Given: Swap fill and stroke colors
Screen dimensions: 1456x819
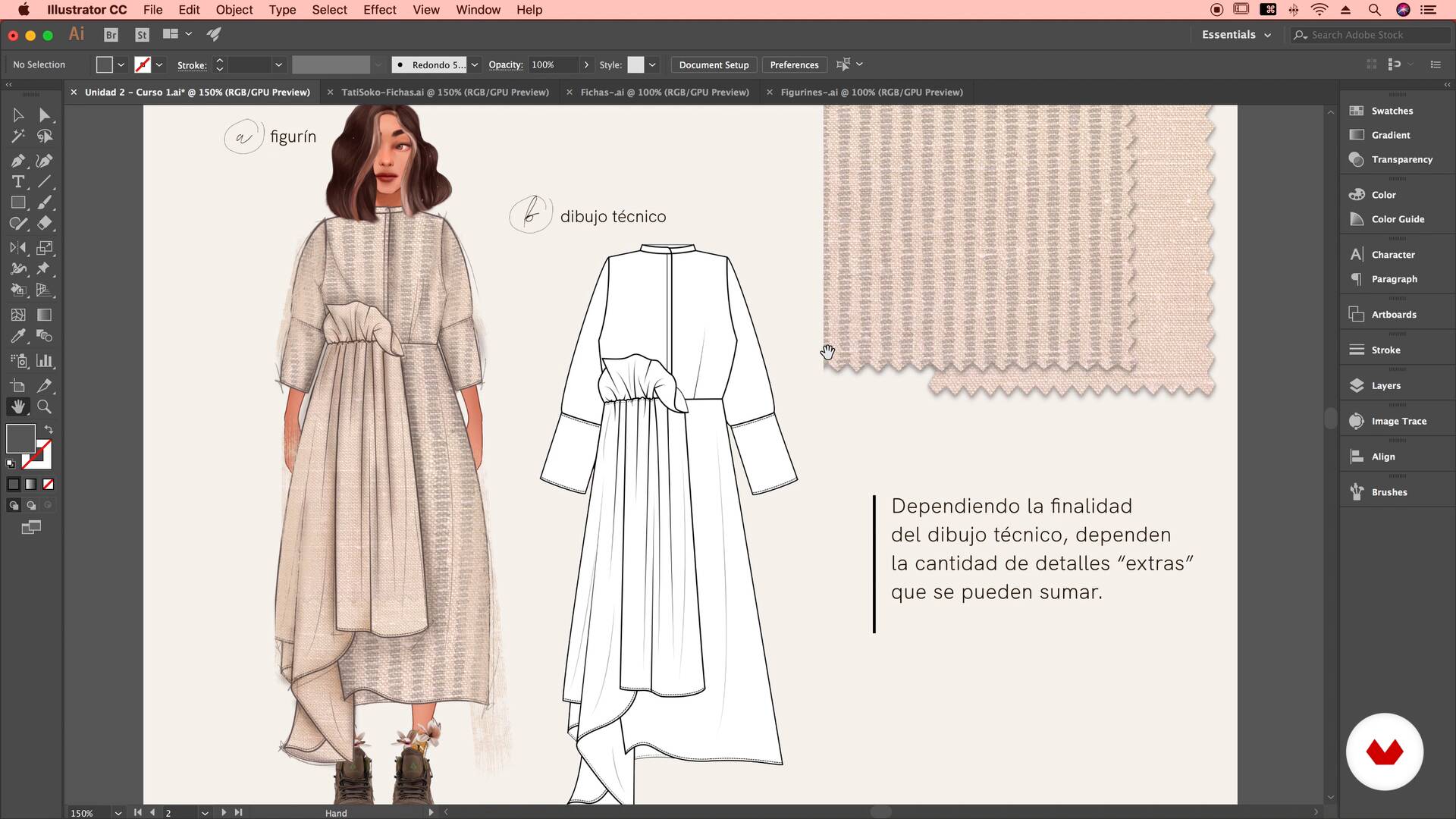Looking at the screenshot, I should pyautogui.click(x=49, y=429).
